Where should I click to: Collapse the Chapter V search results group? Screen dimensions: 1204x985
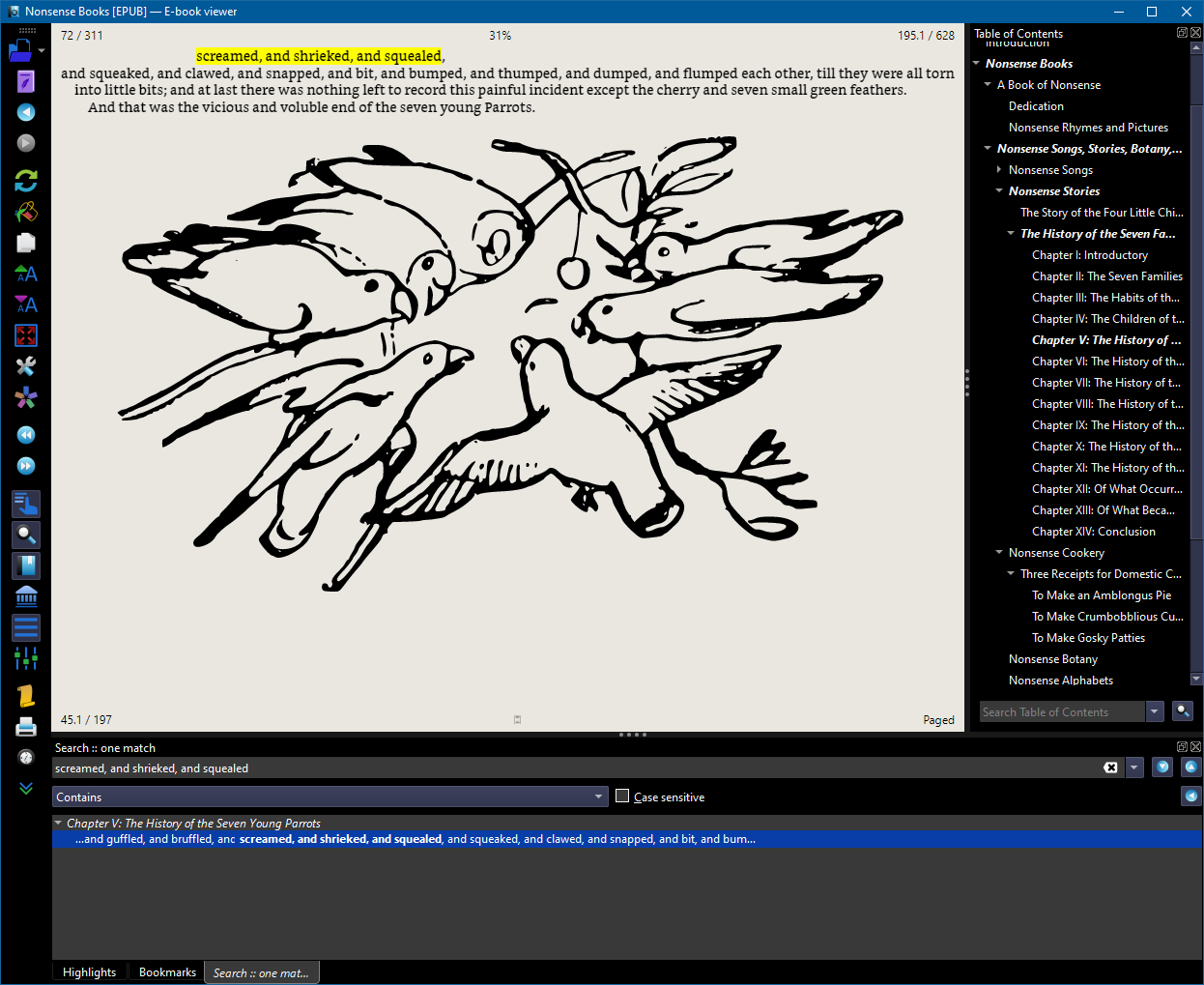(x=59, y=824)
